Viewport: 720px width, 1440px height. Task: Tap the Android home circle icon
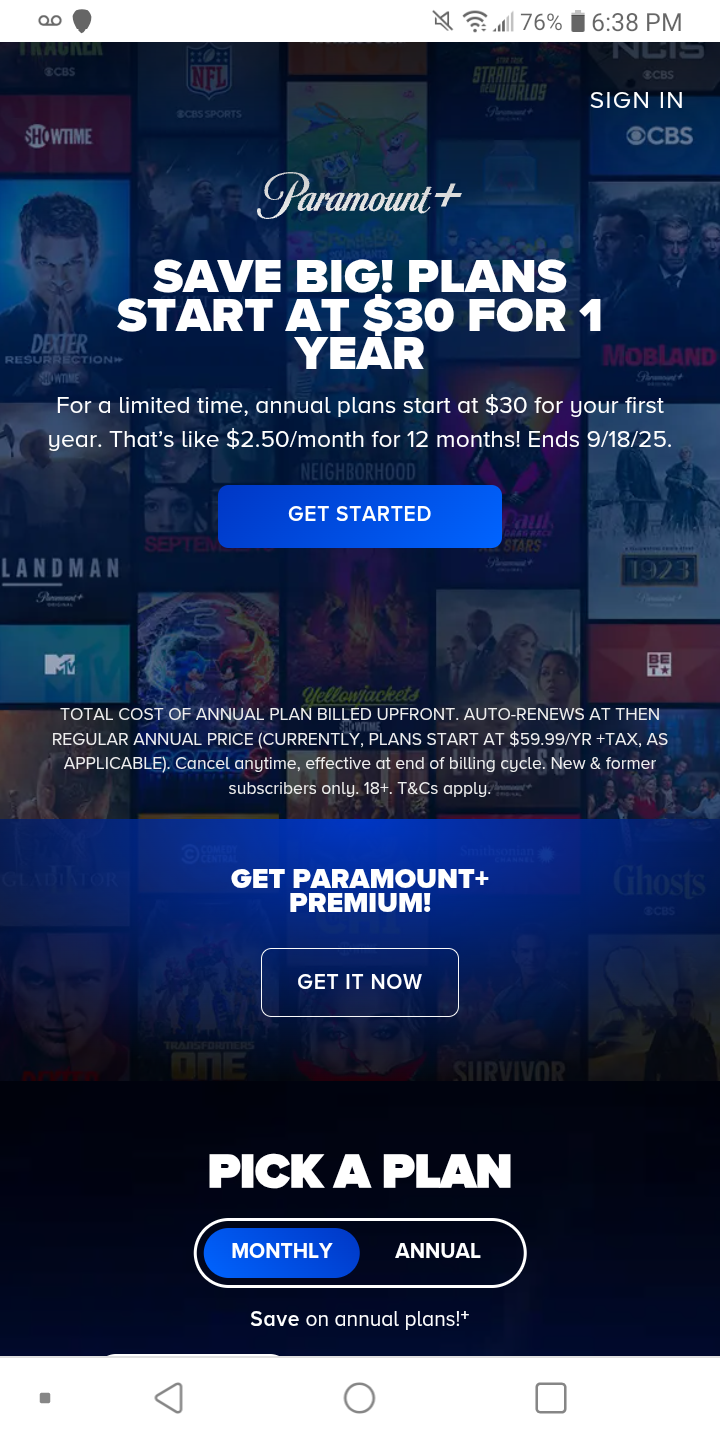tap(359, 1397)
